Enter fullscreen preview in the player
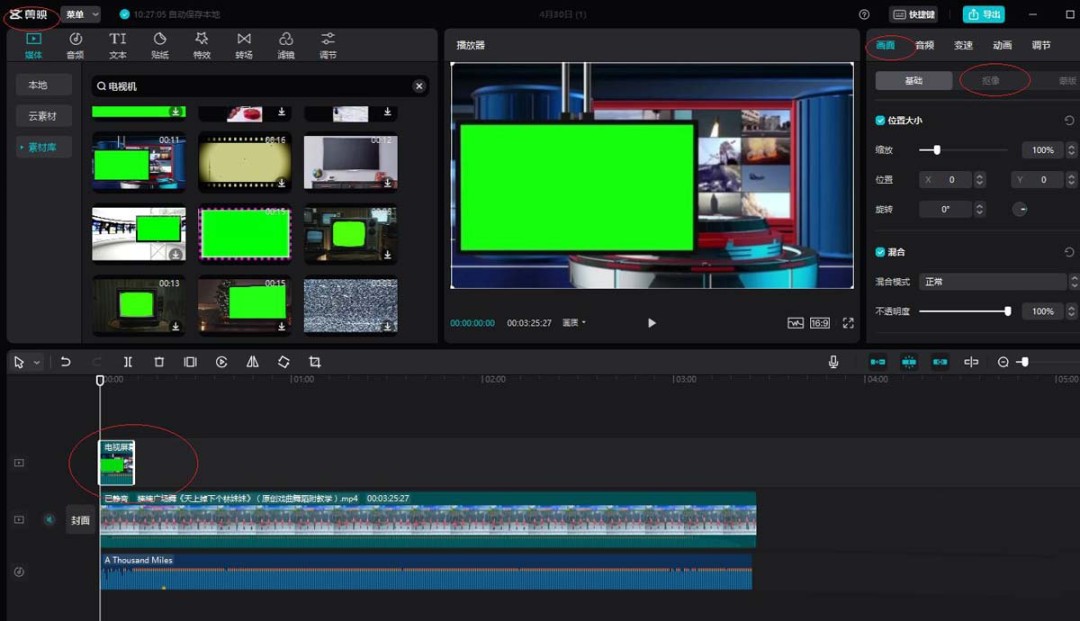The height and width of the screenshot is (621, 1080). [x=848, y=323]
